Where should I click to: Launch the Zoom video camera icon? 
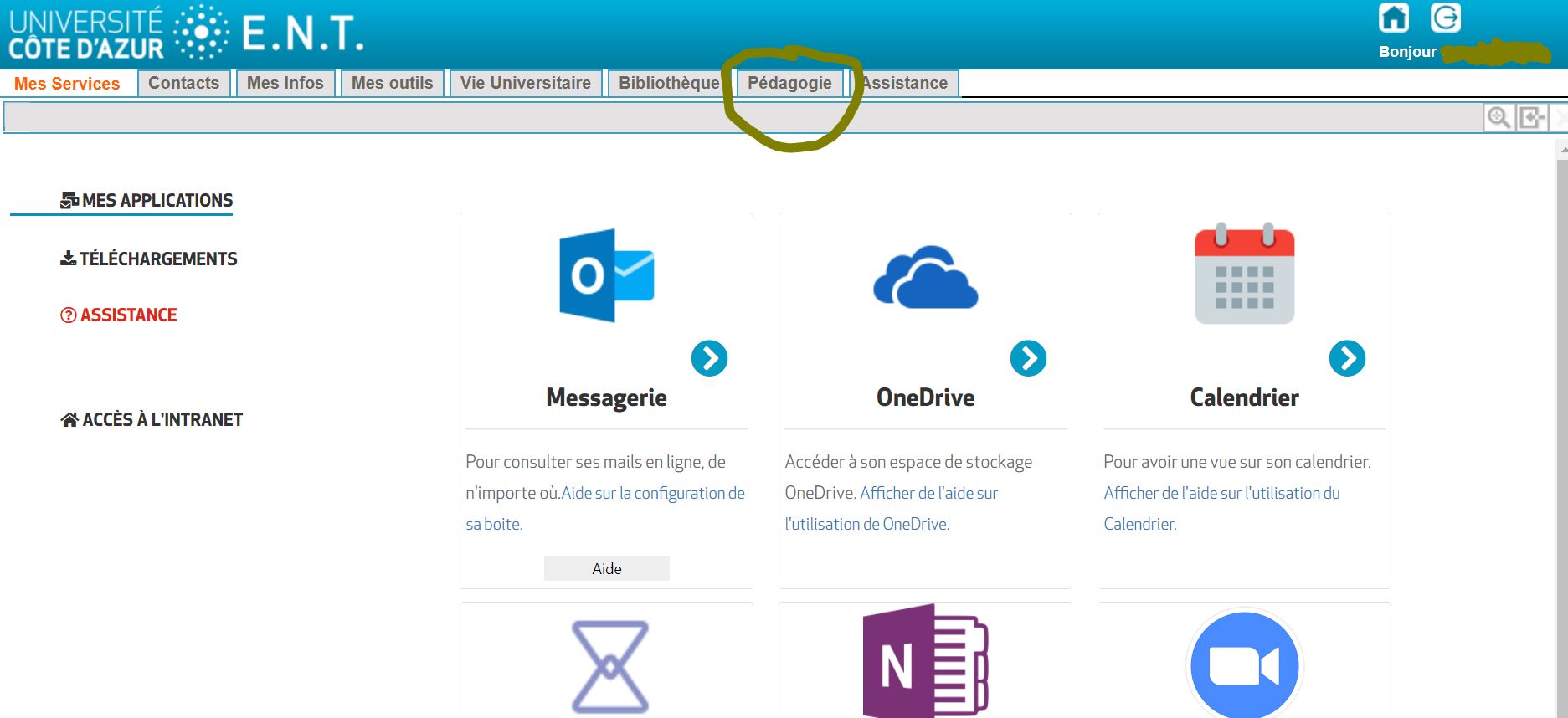pyautogui.click(x=1244, y=665)
